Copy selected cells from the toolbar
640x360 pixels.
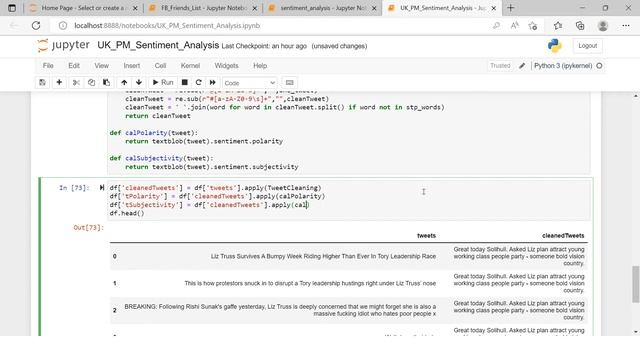tap(91, 82)
